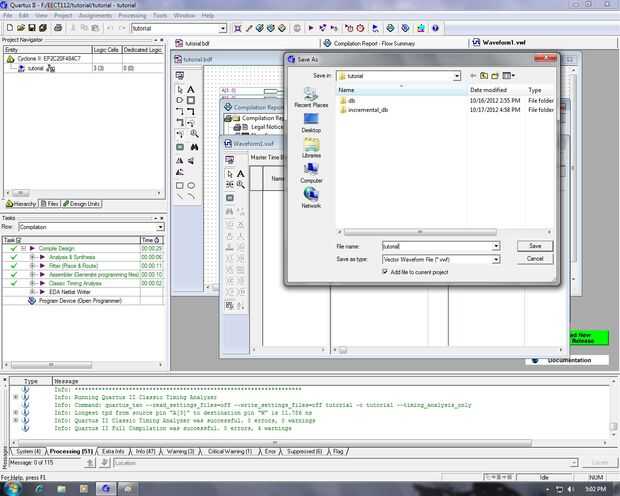Image resolution: width=620 pixels, height=496 pixels.
Task: Click the Symbol (AND gate) tool in tutorial.bdf
Action: pyautogui.click(x=180, y=100)
